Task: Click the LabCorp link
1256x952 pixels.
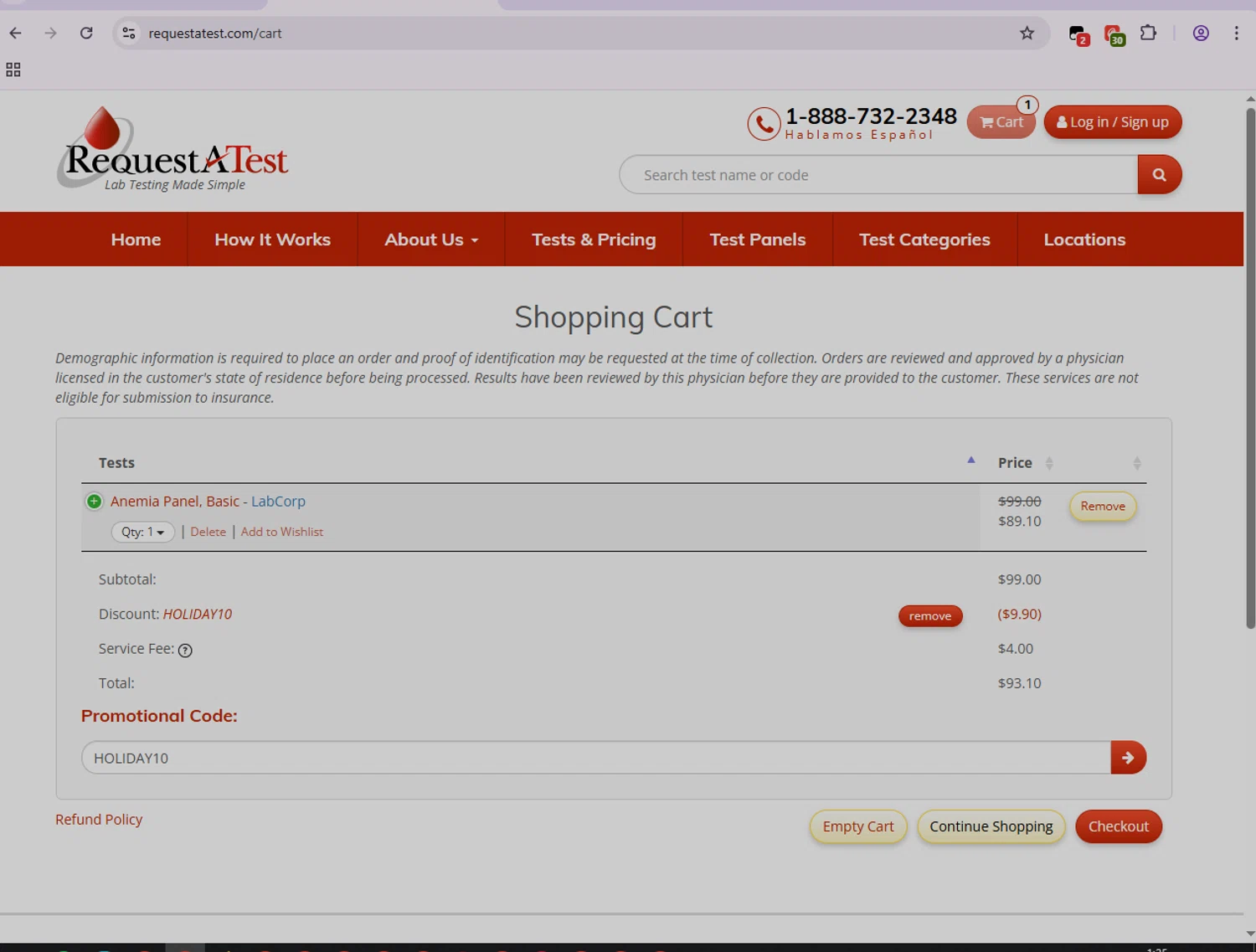Action: click(x=278, y=502)
